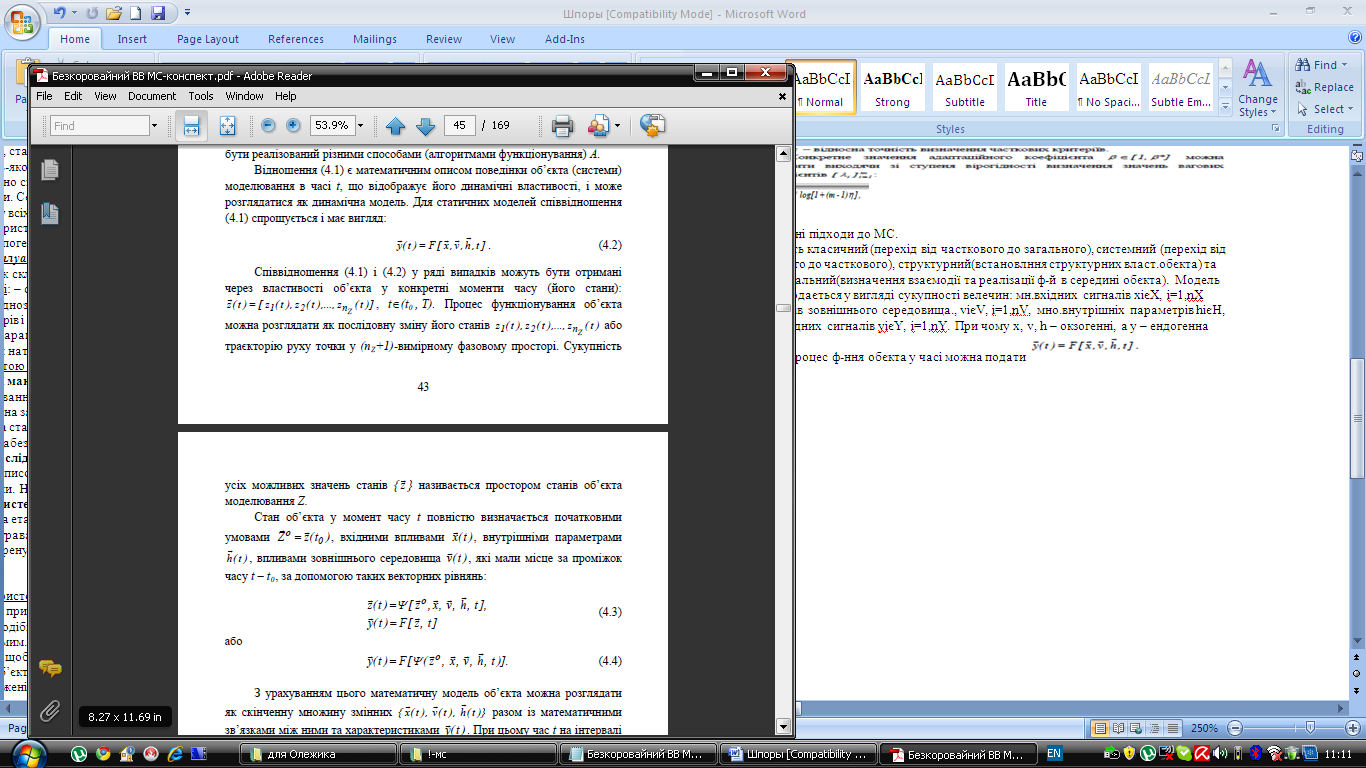Image resolution: width=1366 pixels, height=768 pixels.
Task: Fit one full page in Adobe Reader
Action: [227, 126]
